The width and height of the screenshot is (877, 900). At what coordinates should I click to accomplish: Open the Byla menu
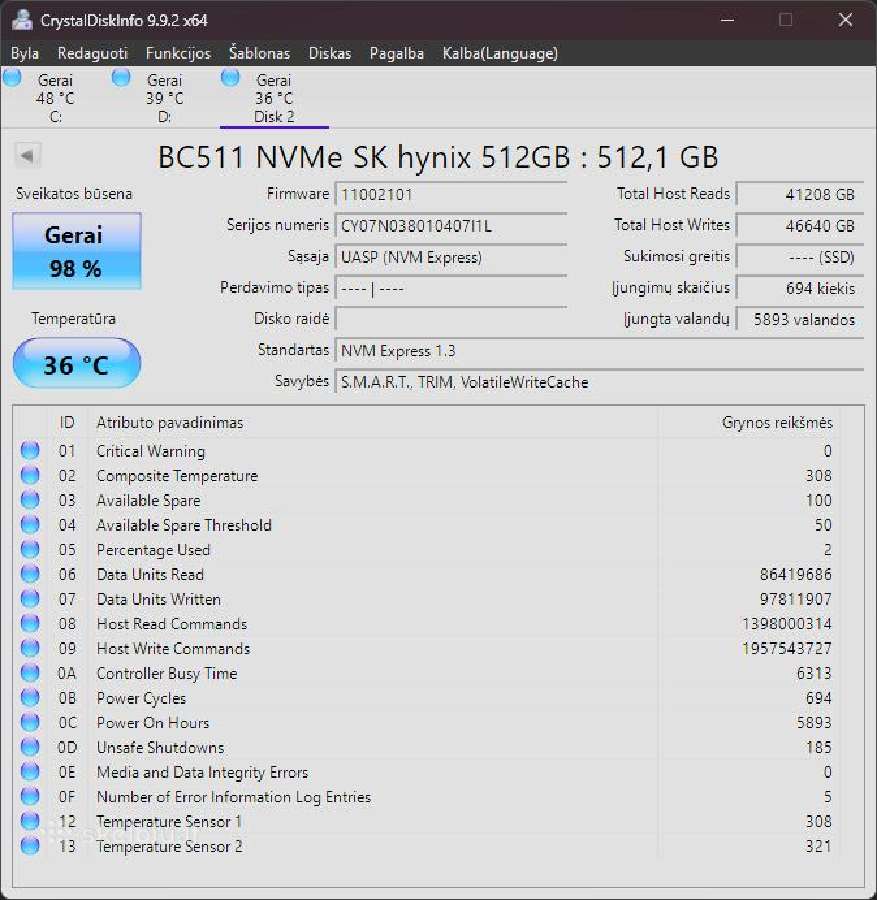pyautogui.click(x=25, y=53)
